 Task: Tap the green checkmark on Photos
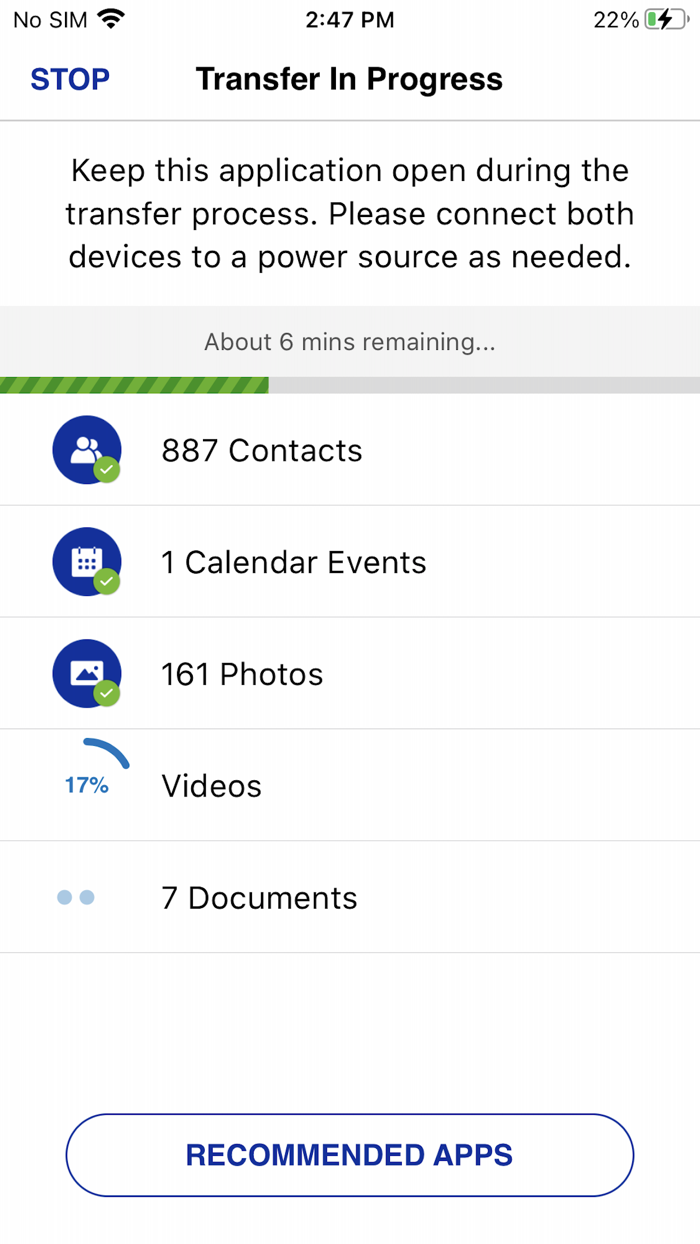click(x=107, y=693)
